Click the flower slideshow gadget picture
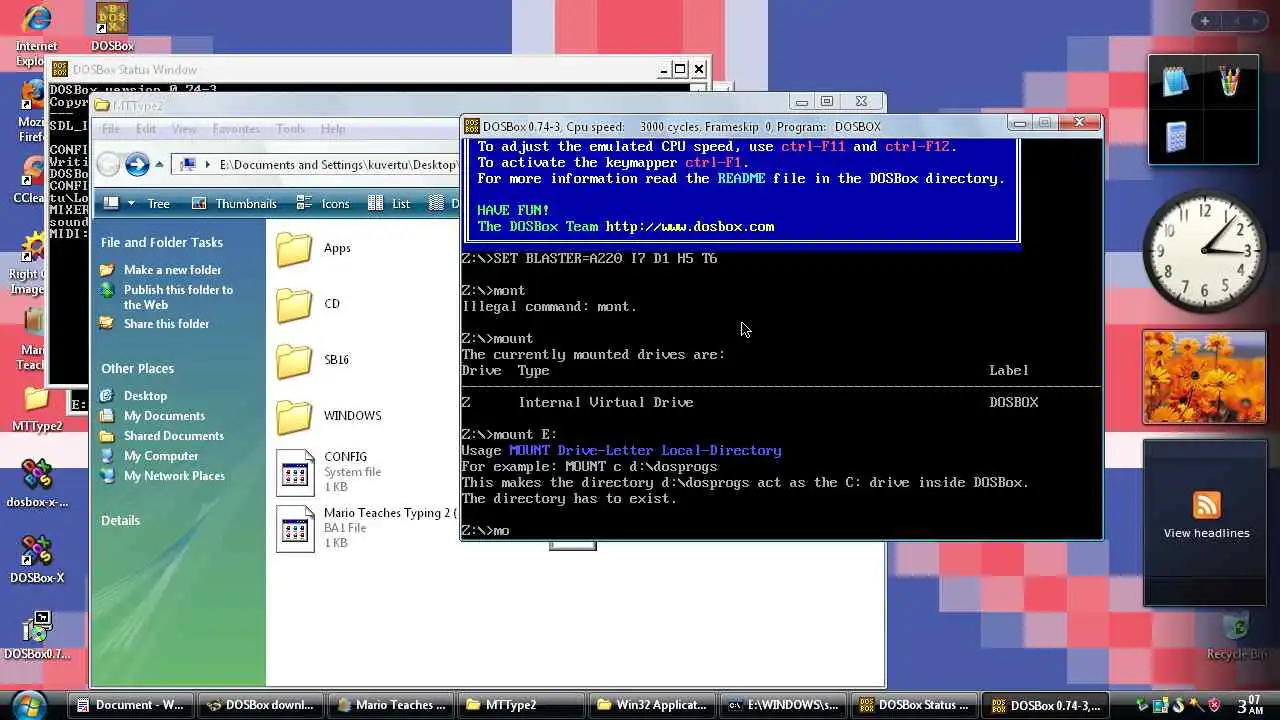 point(1204,378)
